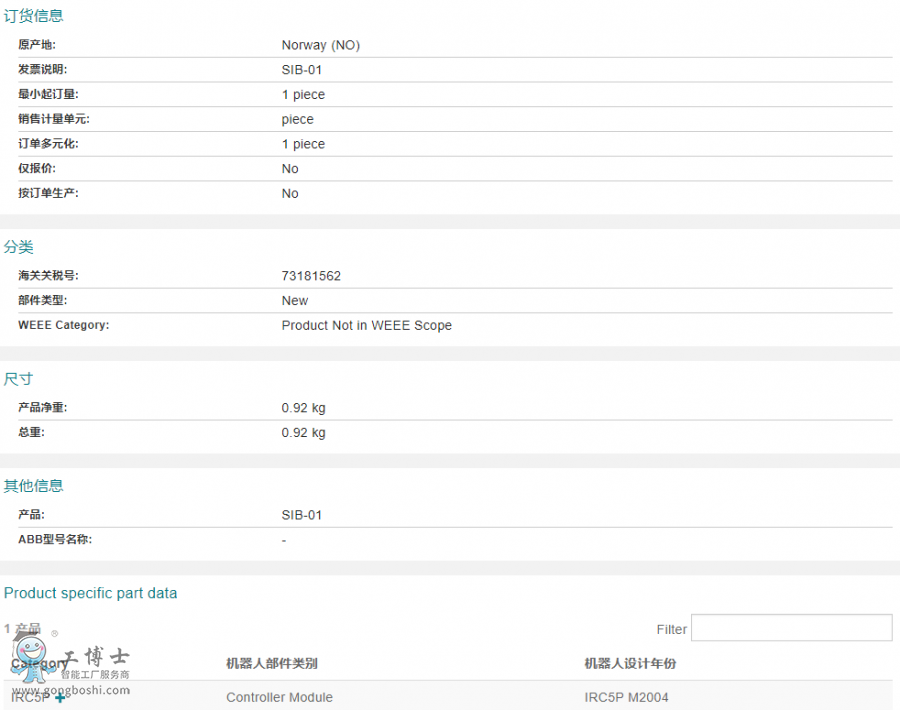900x710 pixels.
Task: Select the SIB-01 invoice description value
Action: [301, 70]
